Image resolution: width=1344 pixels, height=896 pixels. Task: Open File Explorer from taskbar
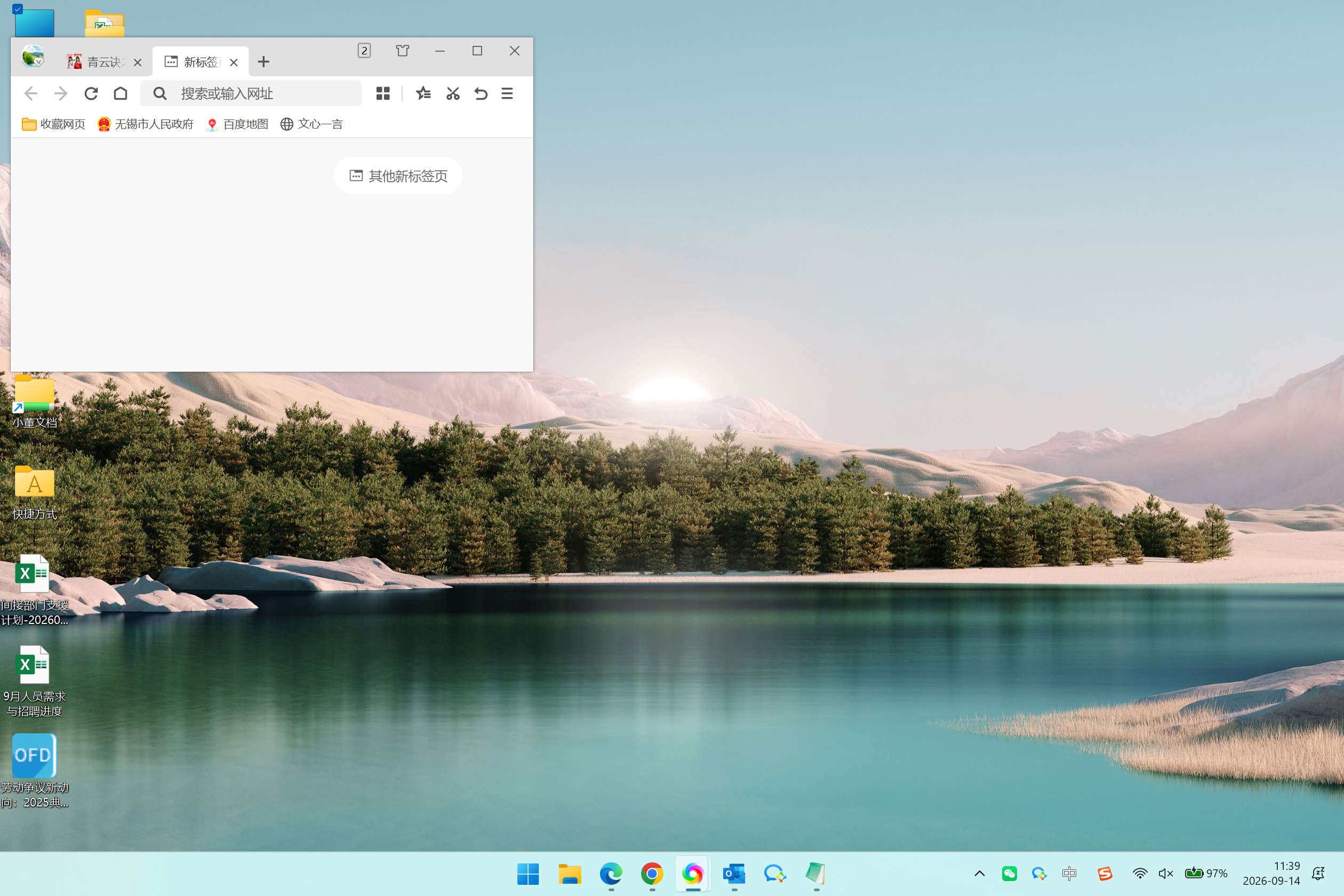(x=570, y=874)
